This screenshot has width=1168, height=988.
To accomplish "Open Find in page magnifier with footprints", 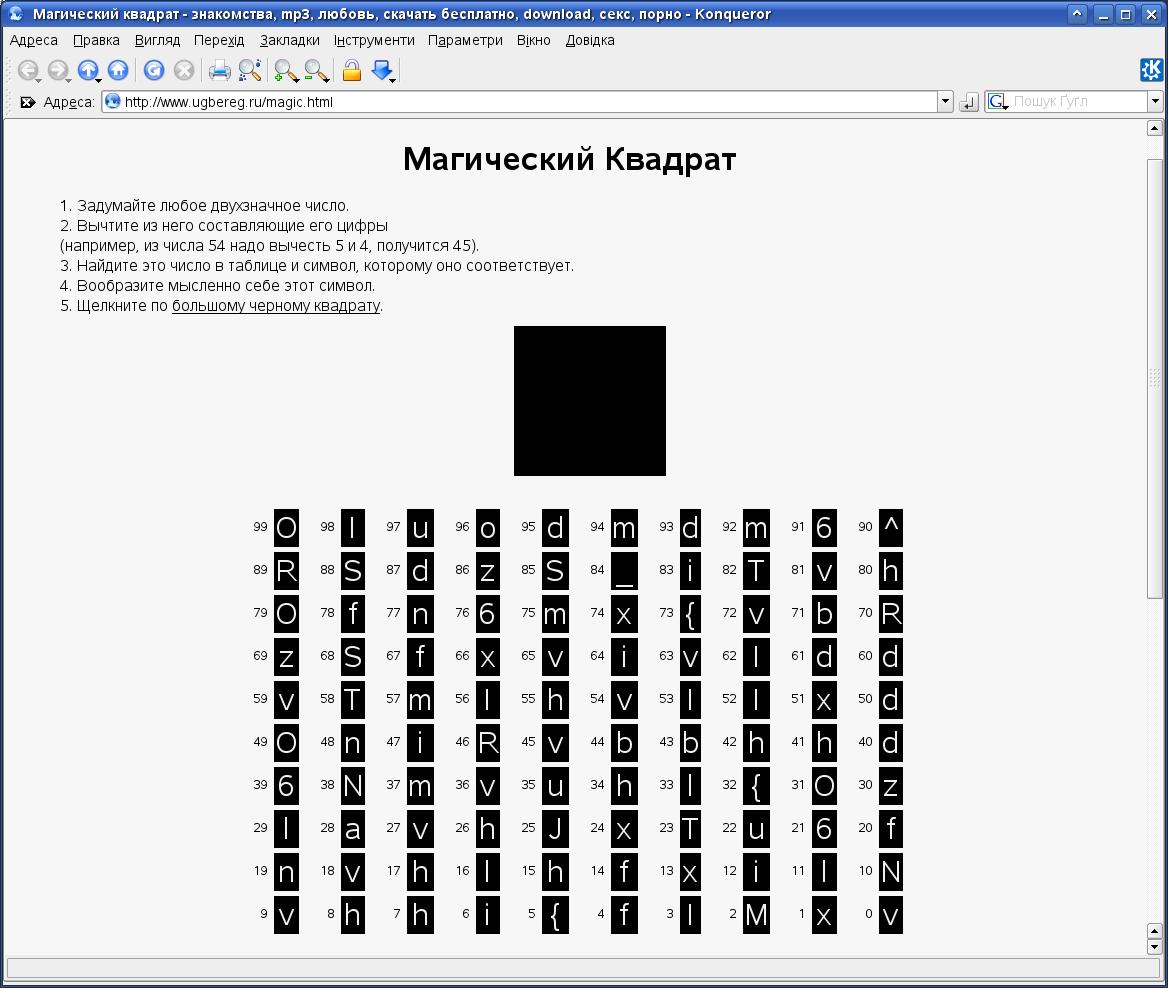I will point(250,70).
